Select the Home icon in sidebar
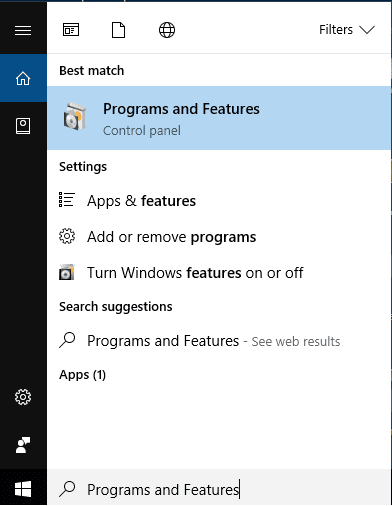This screenshot has height=506, width=392. tap(23, 79)
